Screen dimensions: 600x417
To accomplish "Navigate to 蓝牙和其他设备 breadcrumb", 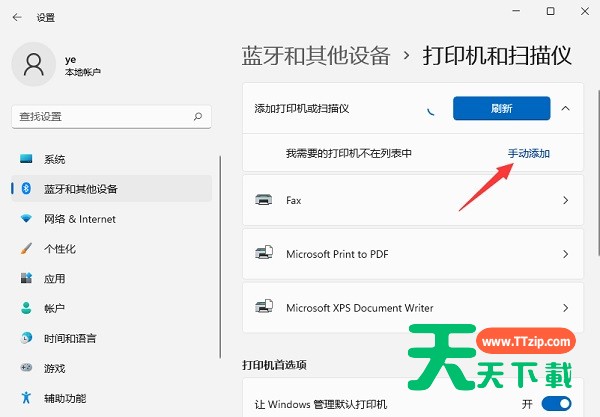I will click(x=316, y=55).
